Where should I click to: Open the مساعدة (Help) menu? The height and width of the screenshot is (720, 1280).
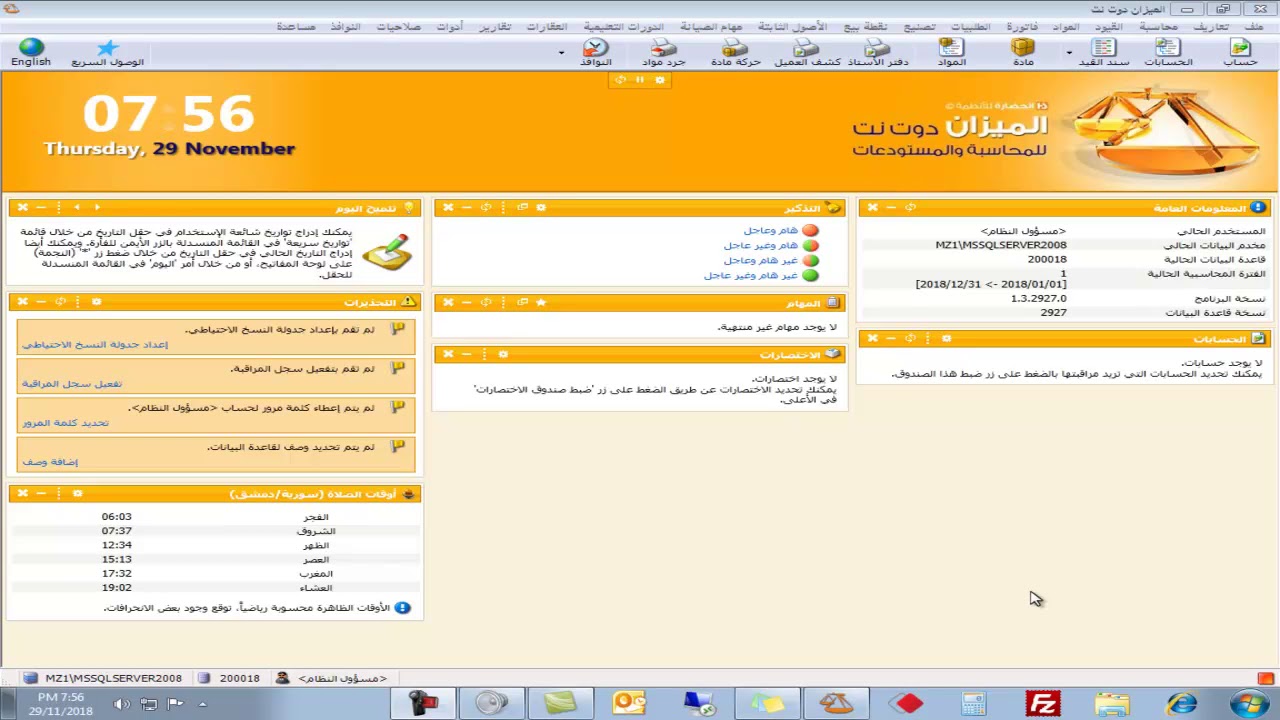coord(296,26)
